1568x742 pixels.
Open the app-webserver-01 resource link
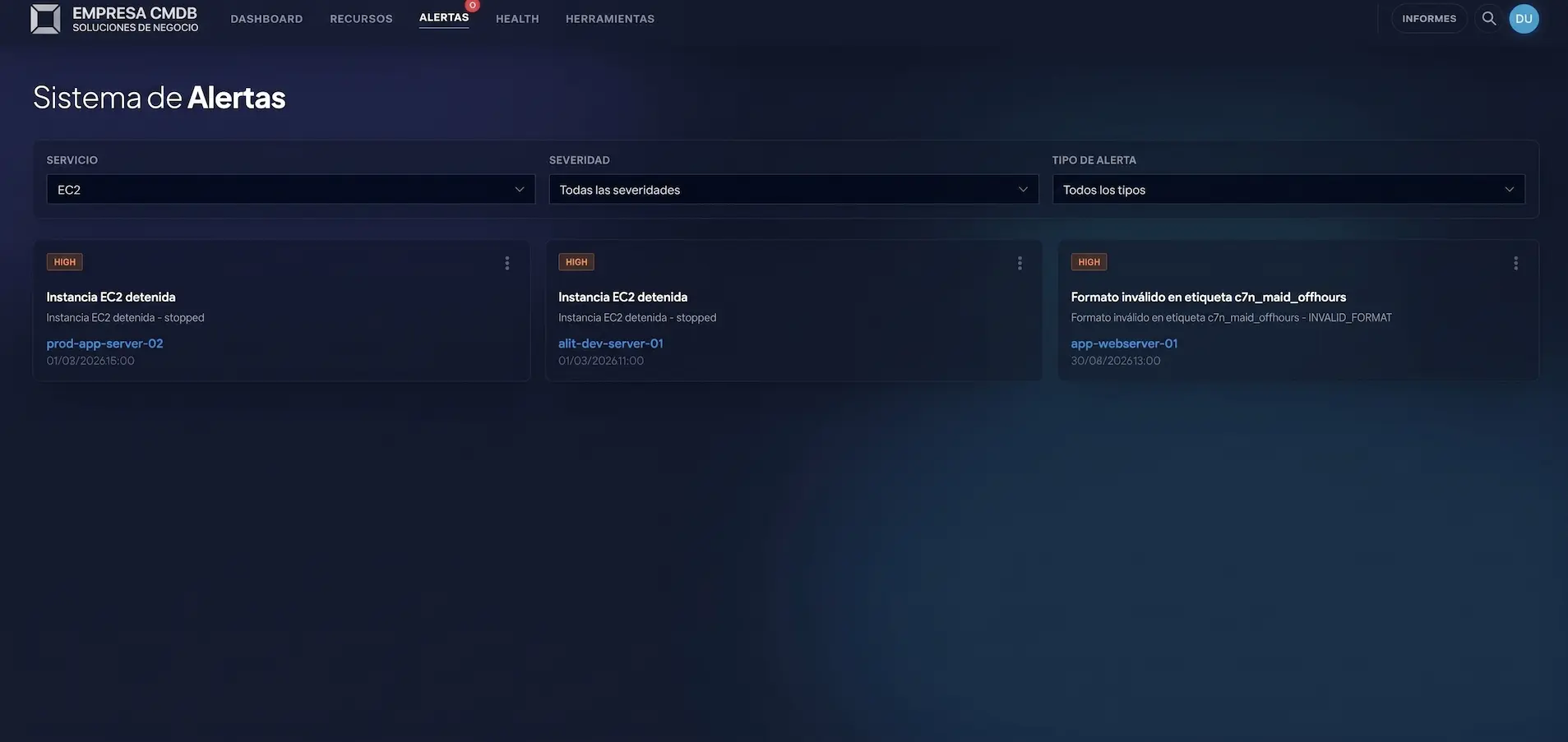click(1124, 343)
